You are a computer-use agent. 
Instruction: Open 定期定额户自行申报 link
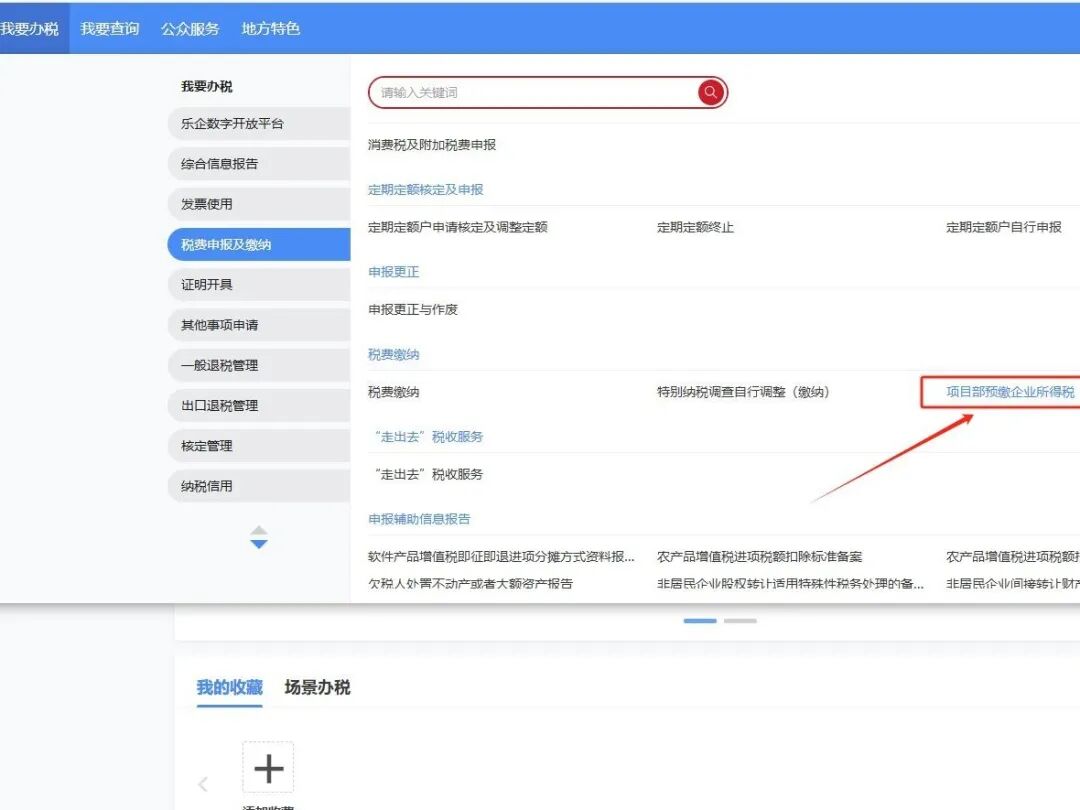[1004, 227]
